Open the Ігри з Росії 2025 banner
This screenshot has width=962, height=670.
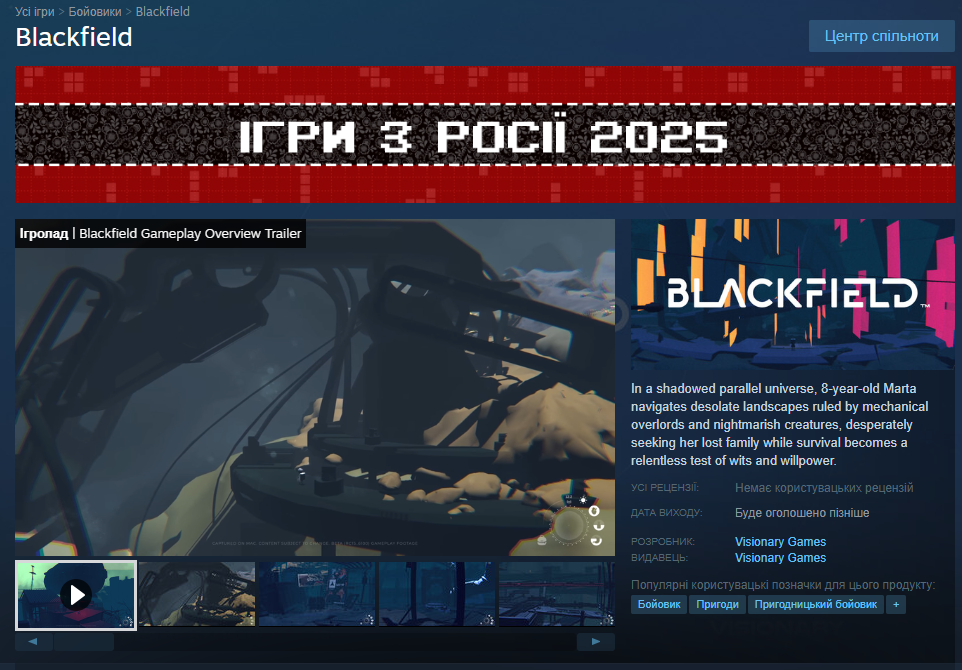[x=485, y=134]
